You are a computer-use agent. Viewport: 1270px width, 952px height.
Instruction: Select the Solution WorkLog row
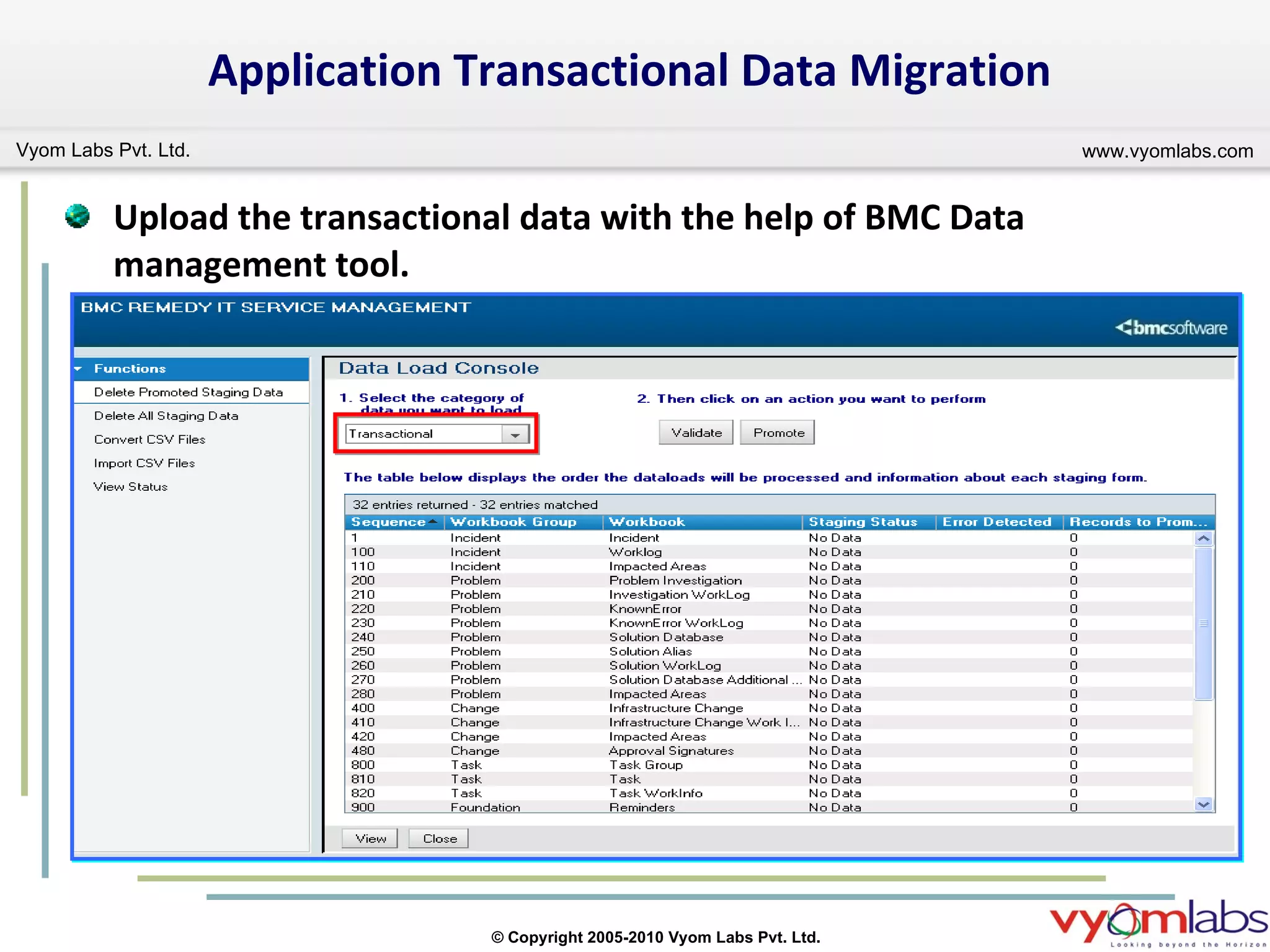click(x=769, y=666)
